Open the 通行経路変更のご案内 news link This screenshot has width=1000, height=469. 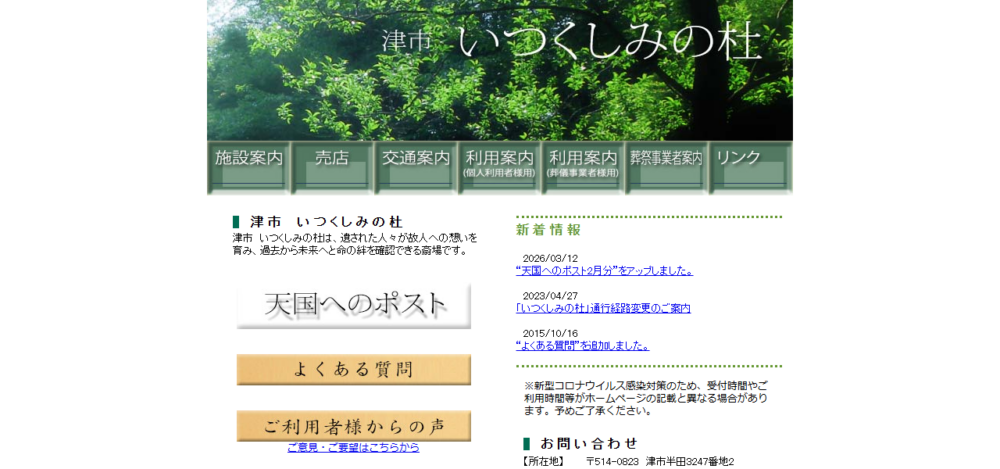603,309
